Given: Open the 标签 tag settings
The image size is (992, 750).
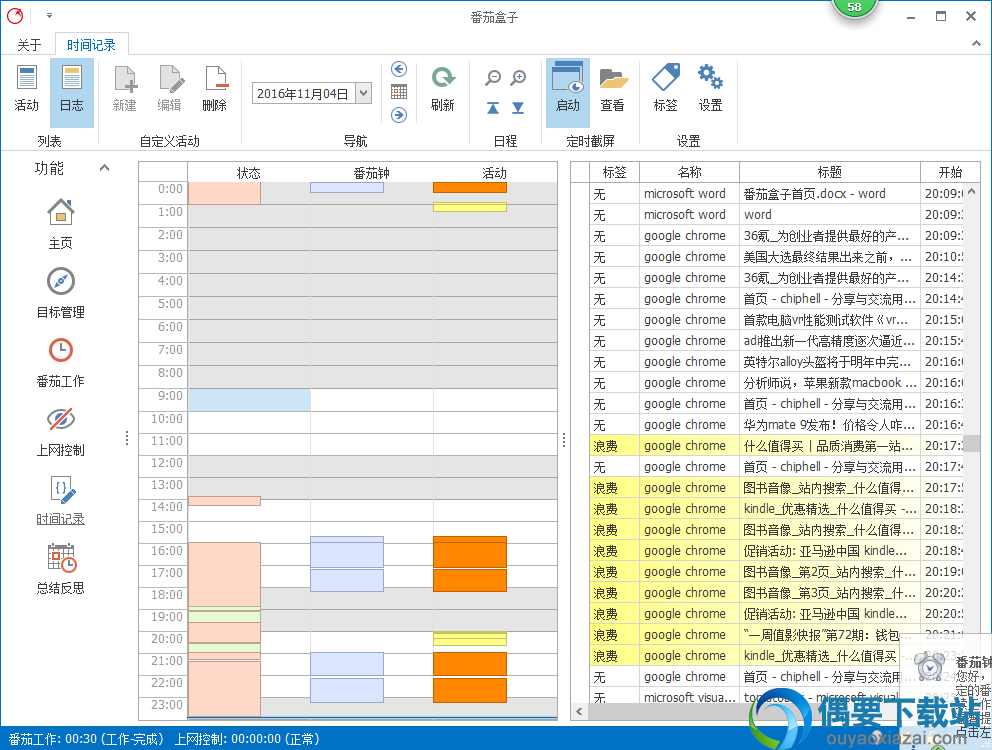Looking at the screenshot, I should pos(666,89).
